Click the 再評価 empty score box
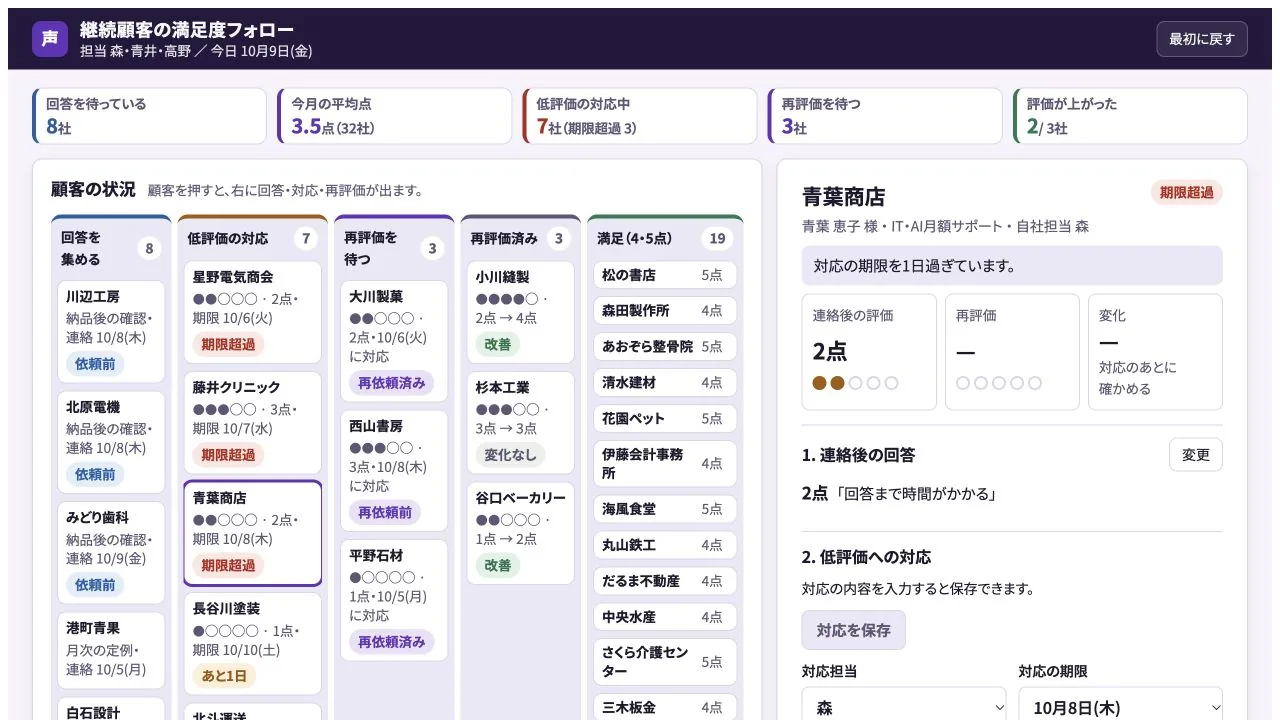1280x720 pixels. point(1012,352)
